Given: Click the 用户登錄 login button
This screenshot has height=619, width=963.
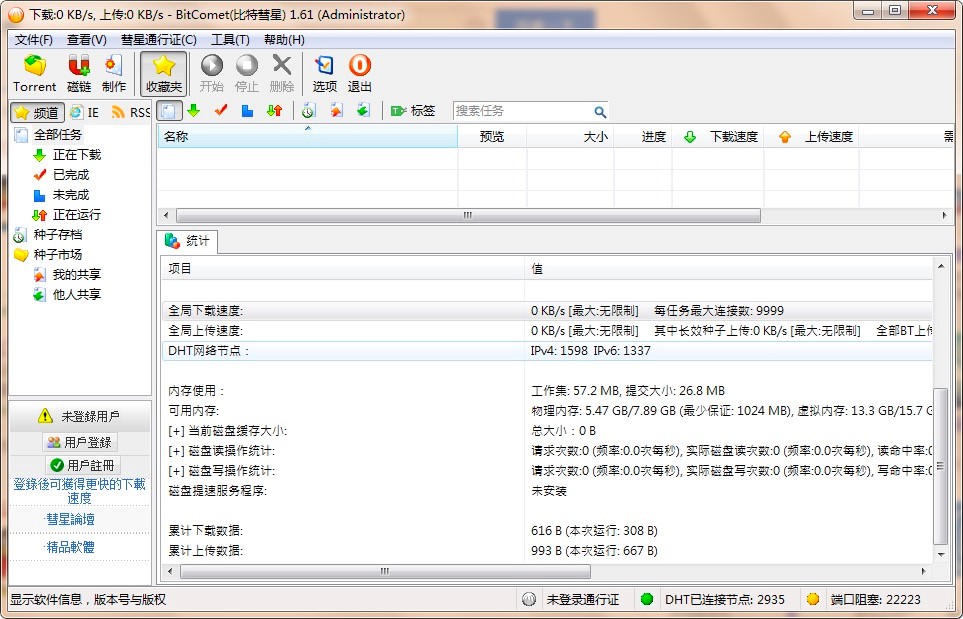Looking at the screenshot, I should point(80,442).
